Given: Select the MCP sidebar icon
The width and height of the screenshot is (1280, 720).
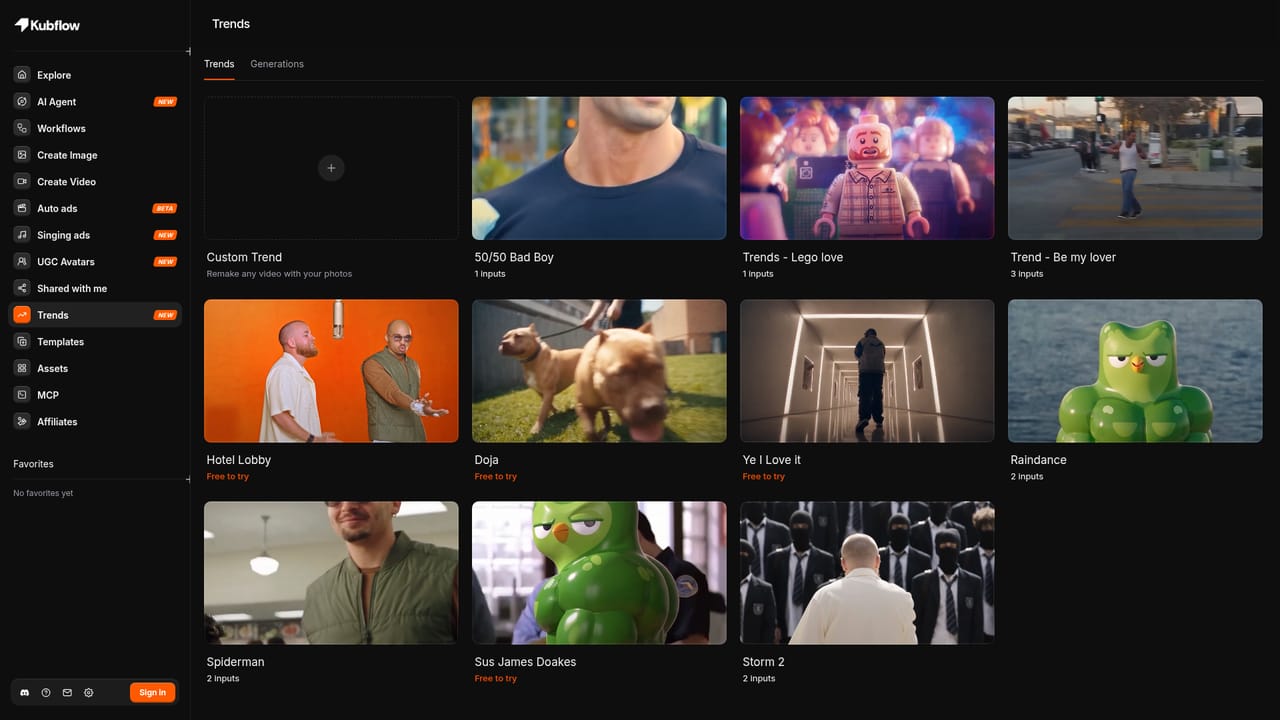Looking at the screenshot, I should (22, 395).
